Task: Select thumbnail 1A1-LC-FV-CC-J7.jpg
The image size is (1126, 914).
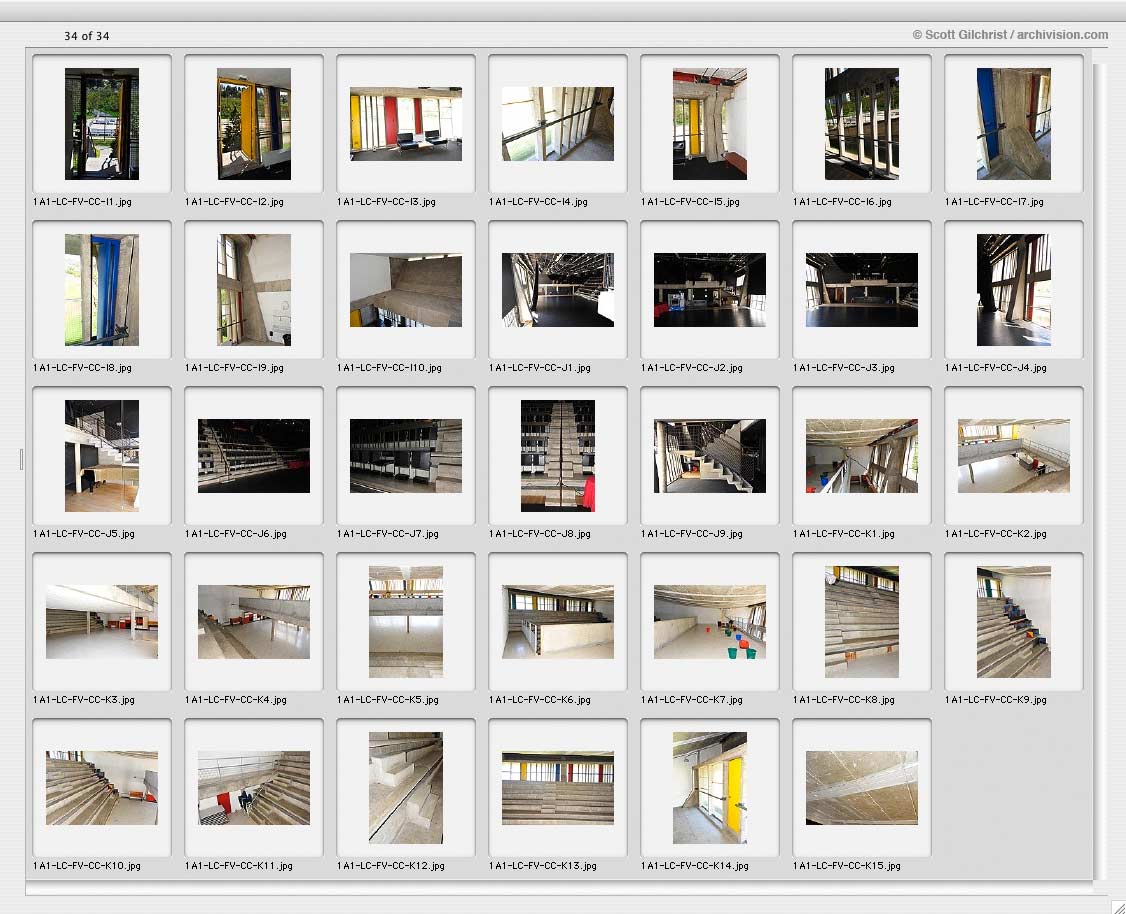Action: [x=406, y=456]
